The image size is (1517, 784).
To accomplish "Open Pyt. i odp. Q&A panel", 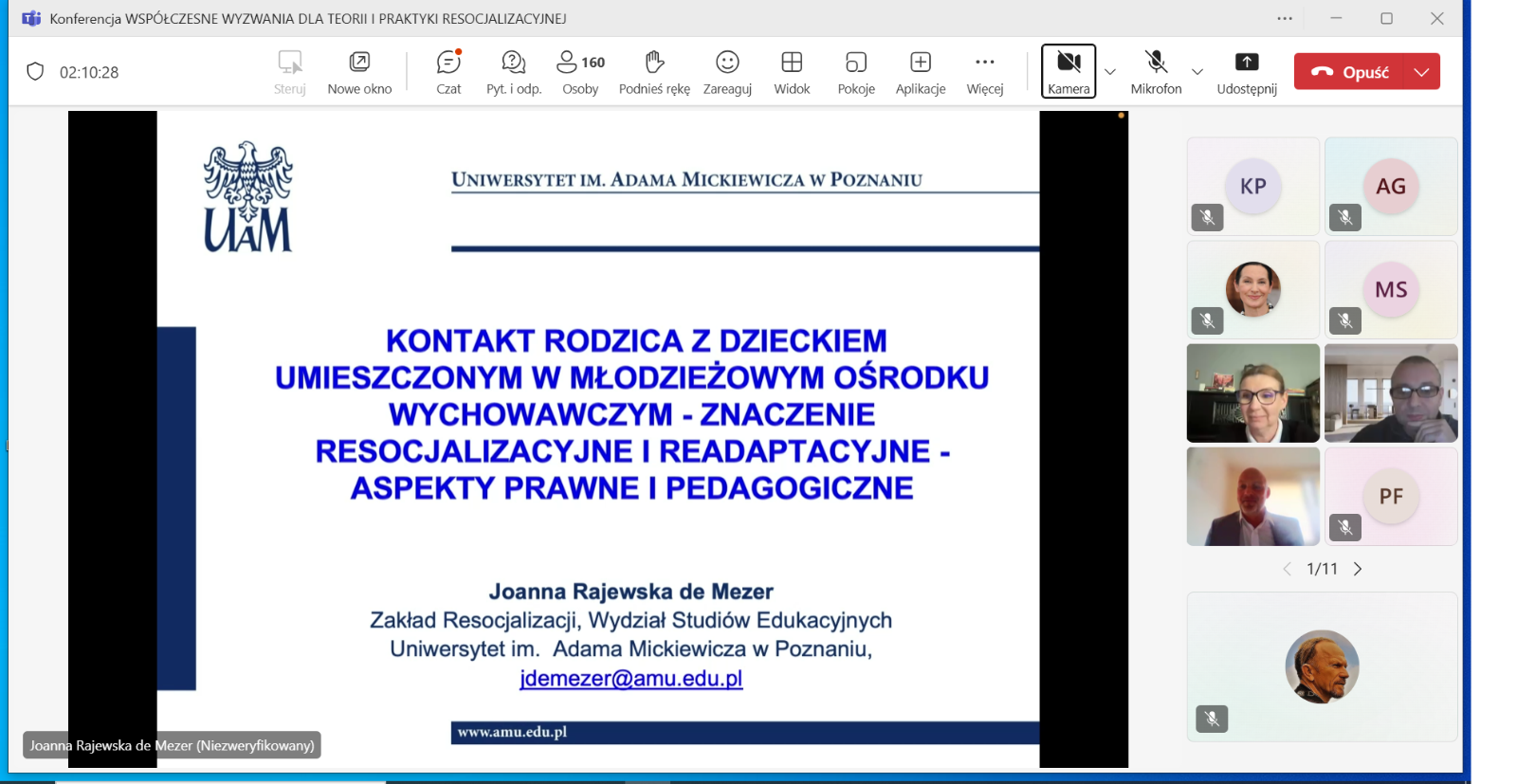I will pos(513,72).
